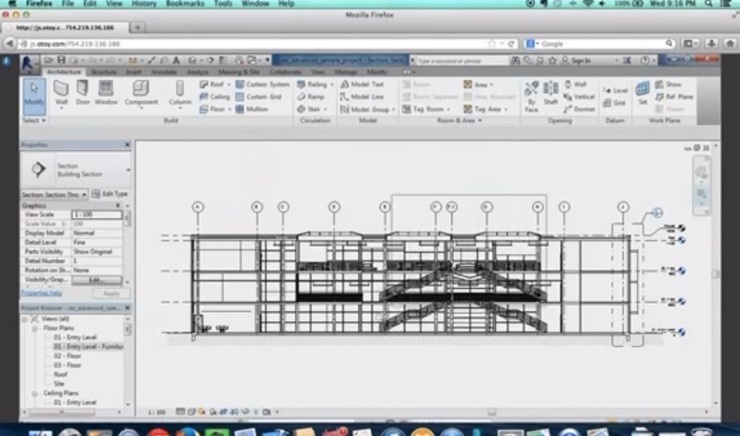
Task: Choose the Vertical opening tool
Action: 579,97
